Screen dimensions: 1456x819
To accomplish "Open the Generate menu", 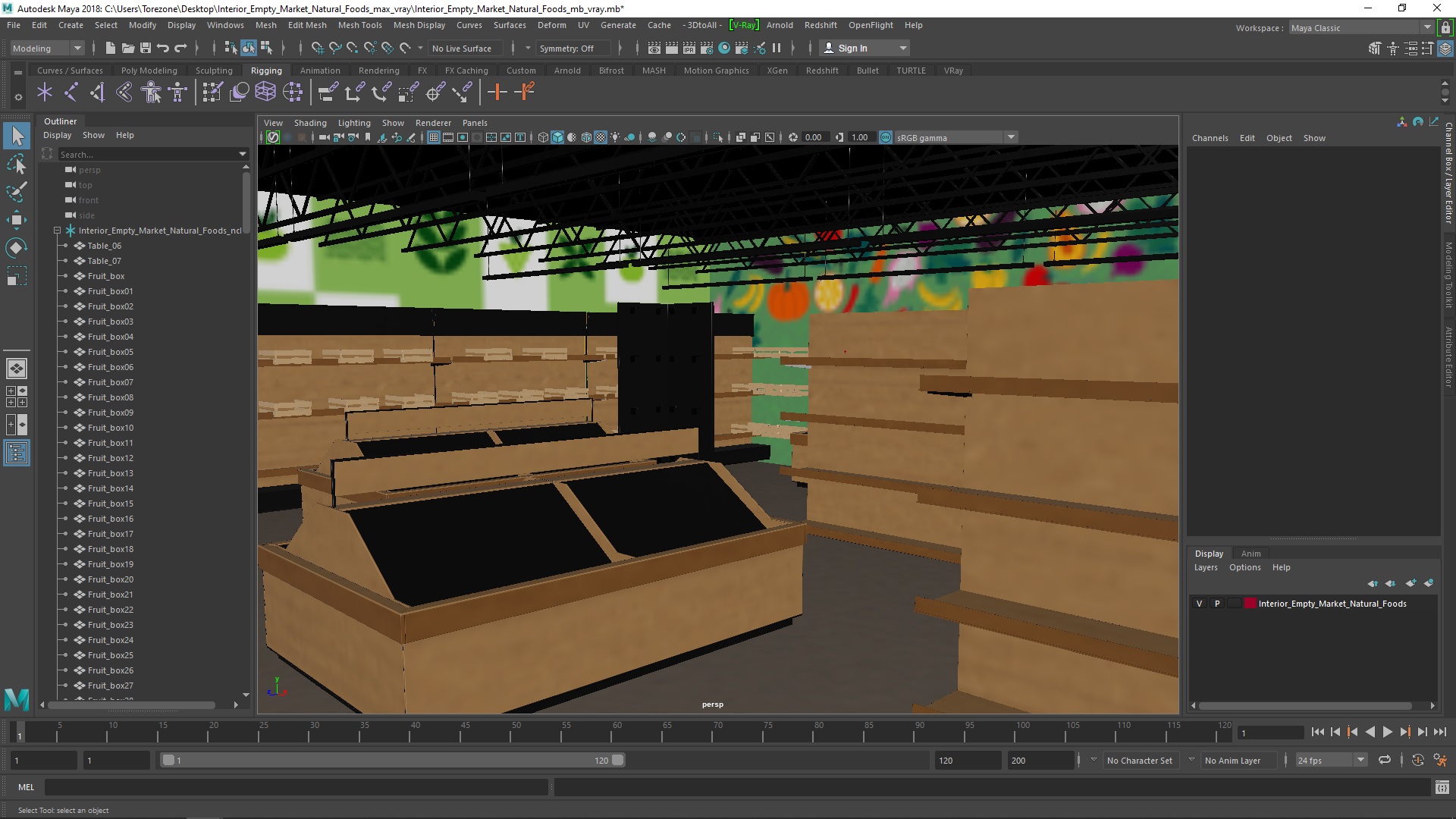I will [617, 24].
